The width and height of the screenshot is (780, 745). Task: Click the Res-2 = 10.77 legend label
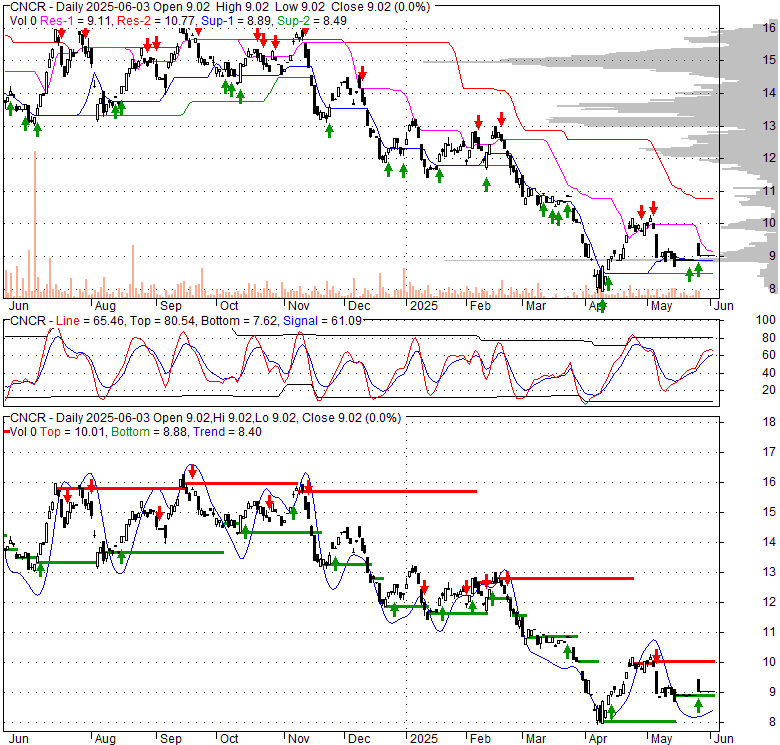click(x=157, y=21)
